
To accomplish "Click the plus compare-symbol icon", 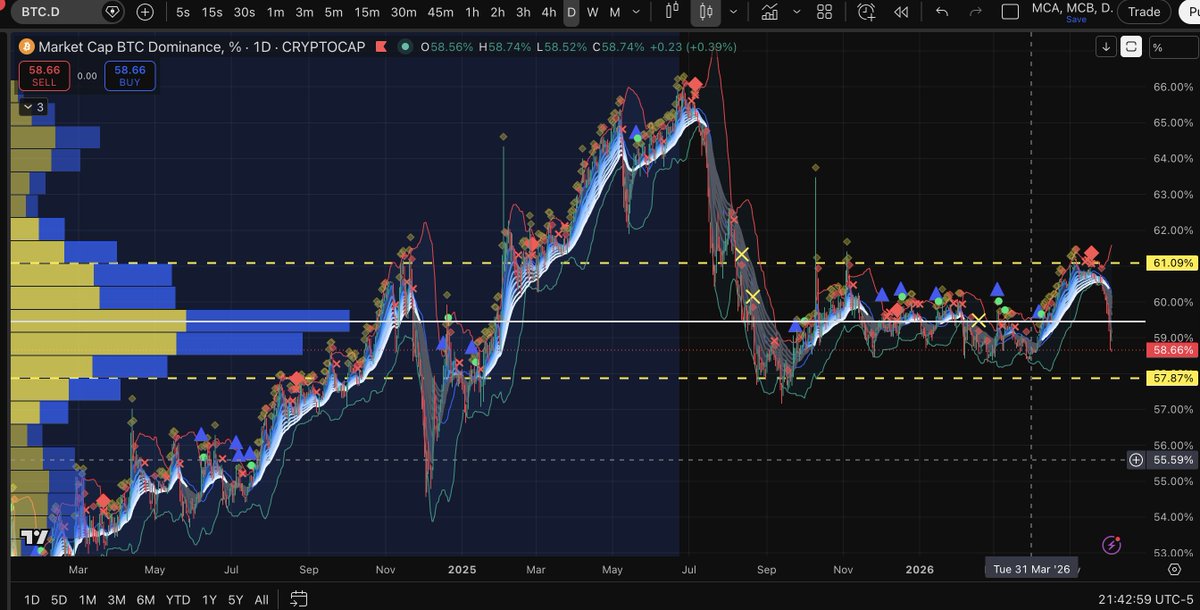I will 145,12.
